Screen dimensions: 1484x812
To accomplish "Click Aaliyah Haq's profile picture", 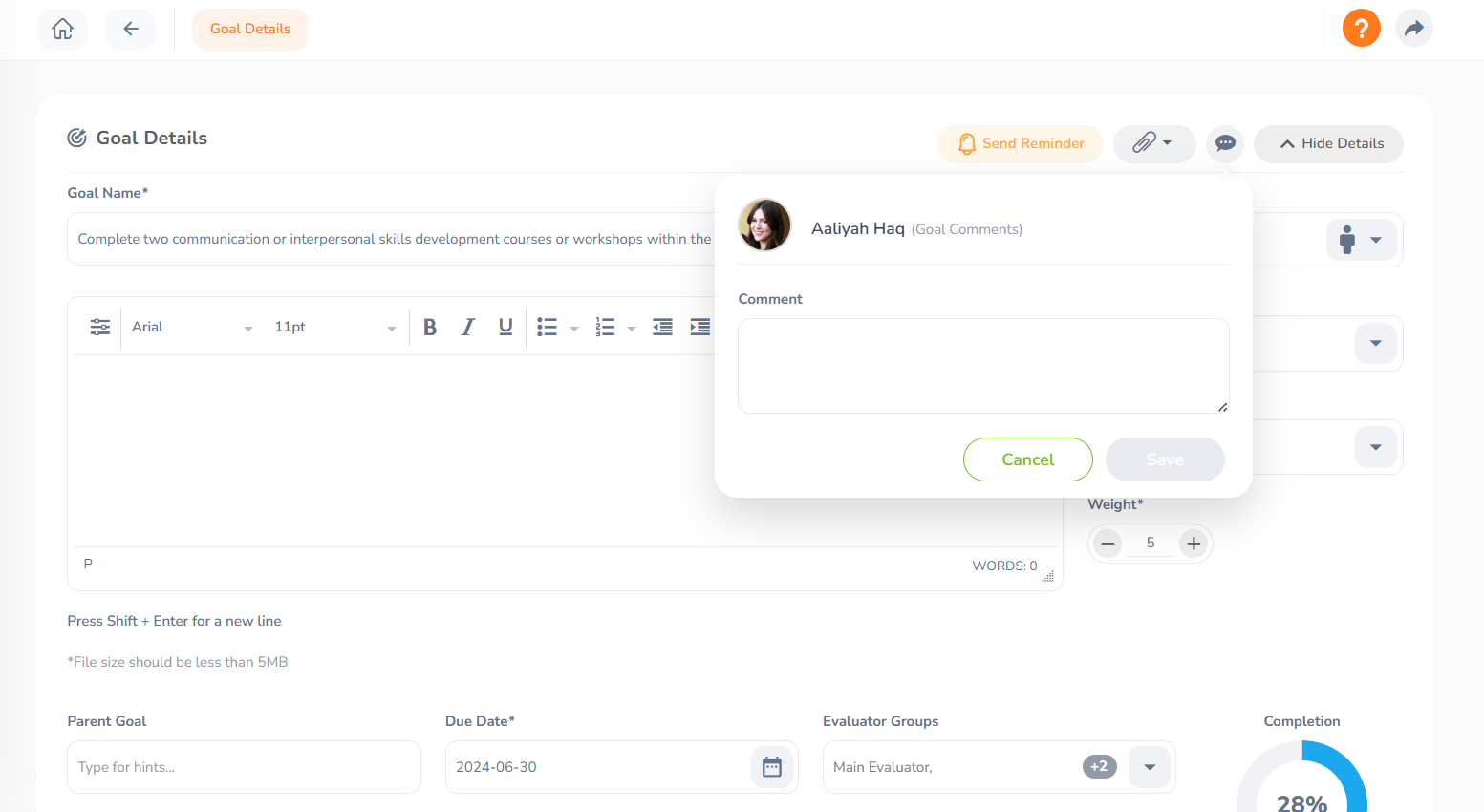I will click(764, 225).
